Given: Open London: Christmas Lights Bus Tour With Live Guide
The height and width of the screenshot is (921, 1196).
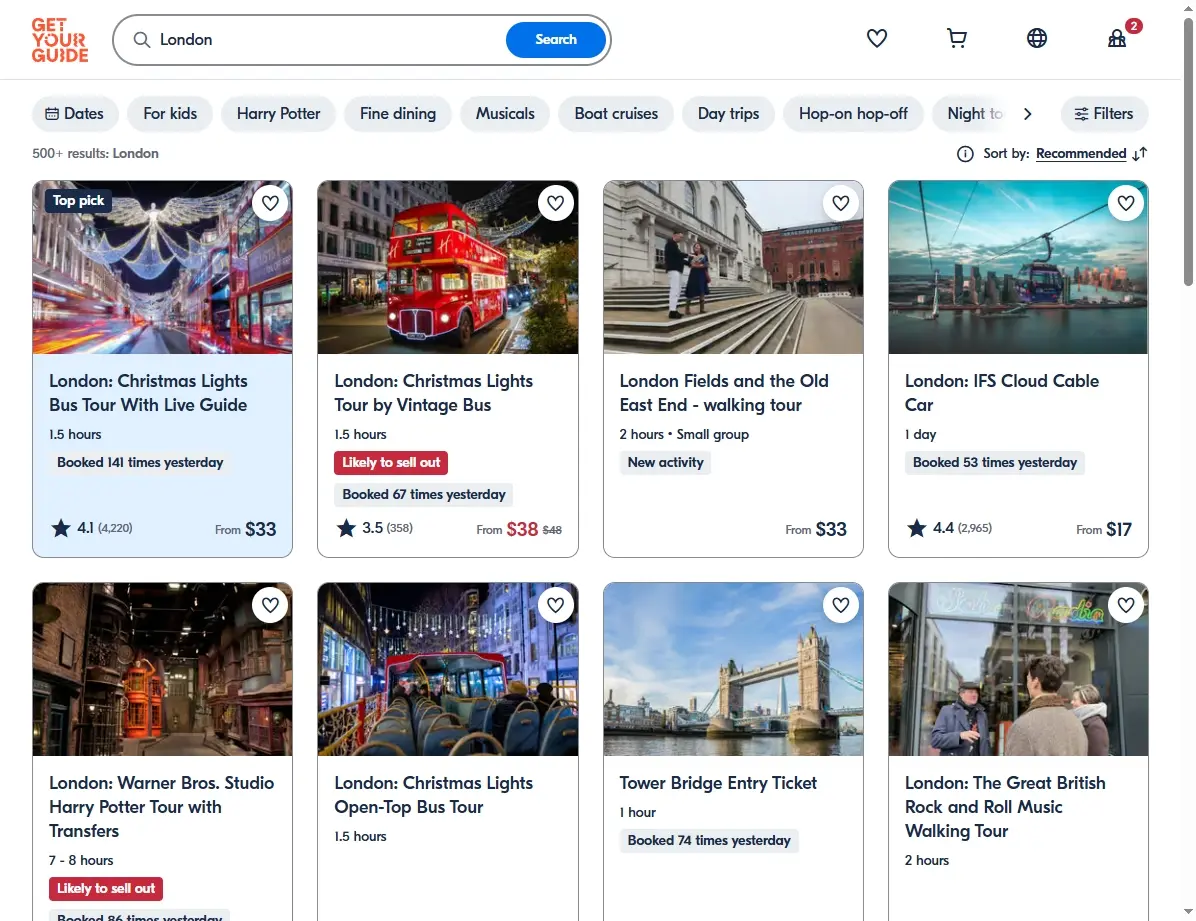Looking at the screenshot, I should pos(148,393).
